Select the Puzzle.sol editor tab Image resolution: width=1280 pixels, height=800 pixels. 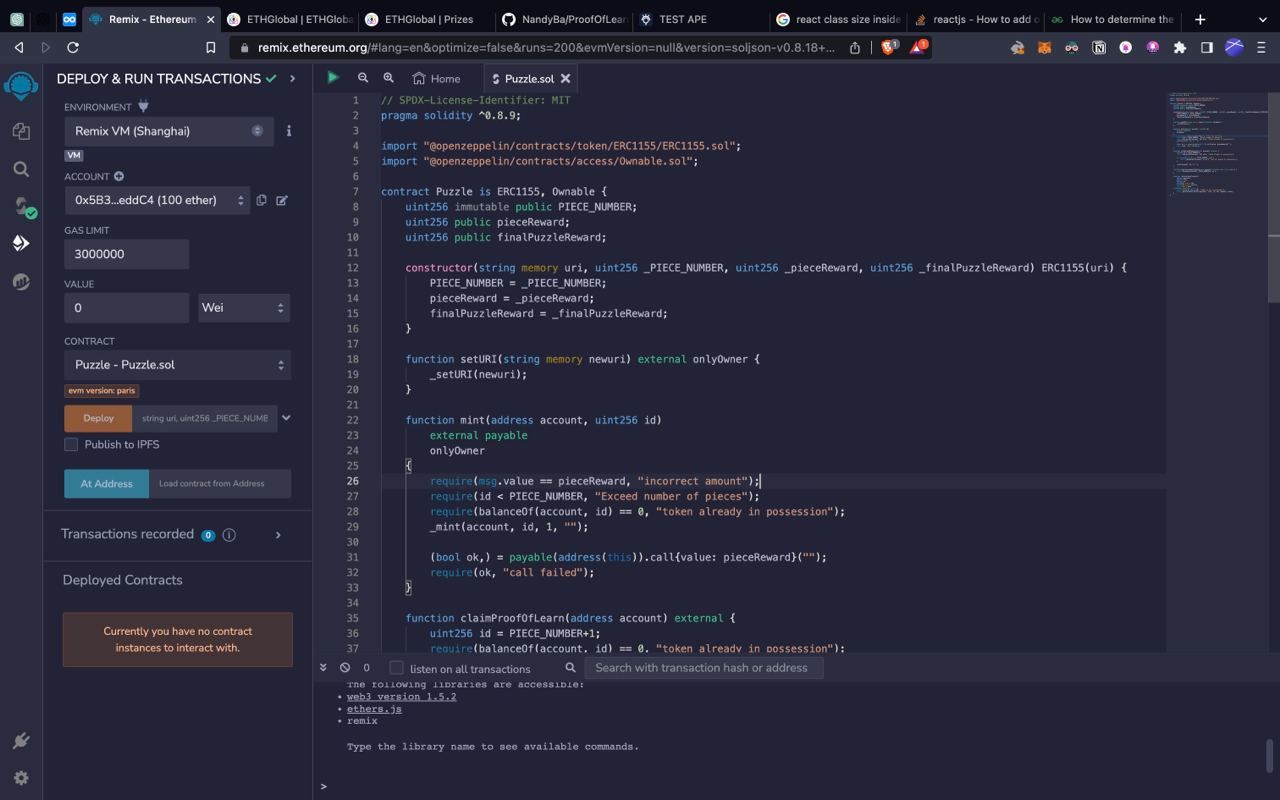point(528,78)
